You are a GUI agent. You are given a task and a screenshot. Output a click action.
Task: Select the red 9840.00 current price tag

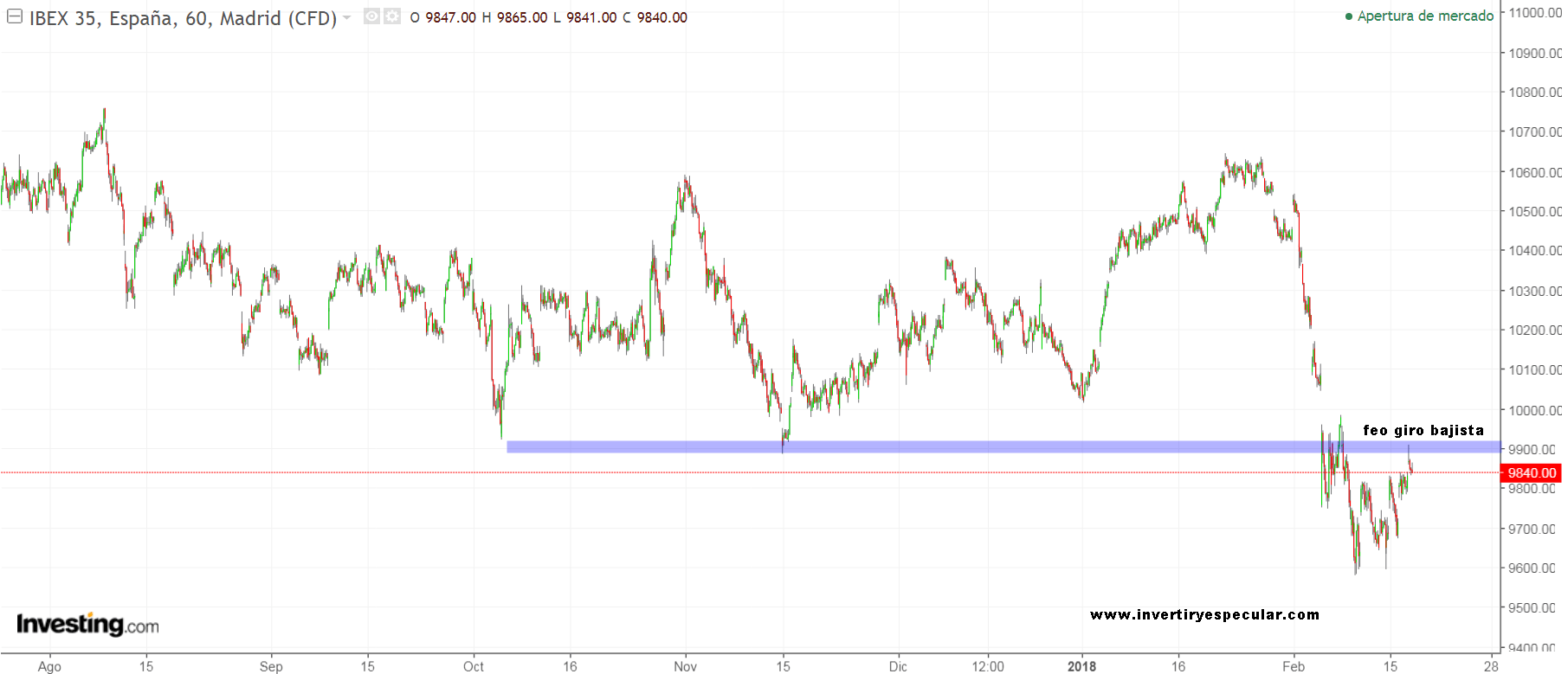tap(1532, 472)
